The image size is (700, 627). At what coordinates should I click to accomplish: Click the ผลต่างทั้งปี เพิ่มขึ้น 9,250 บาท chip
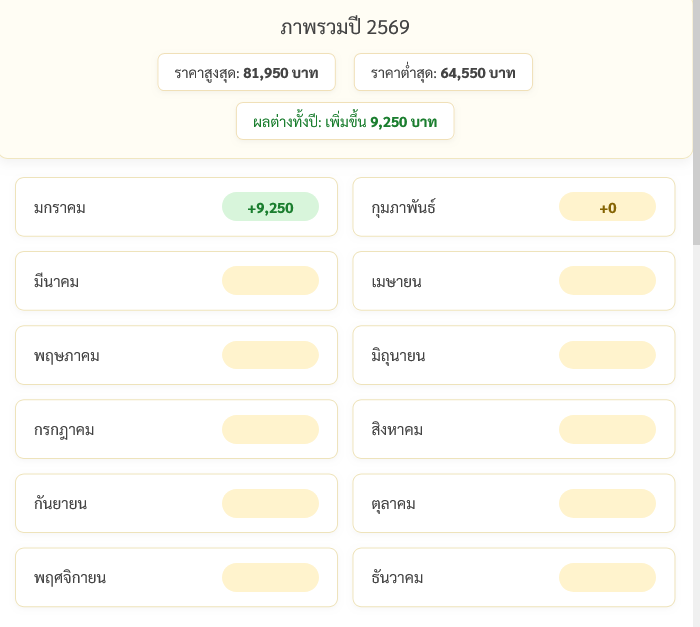click(345, 121)
